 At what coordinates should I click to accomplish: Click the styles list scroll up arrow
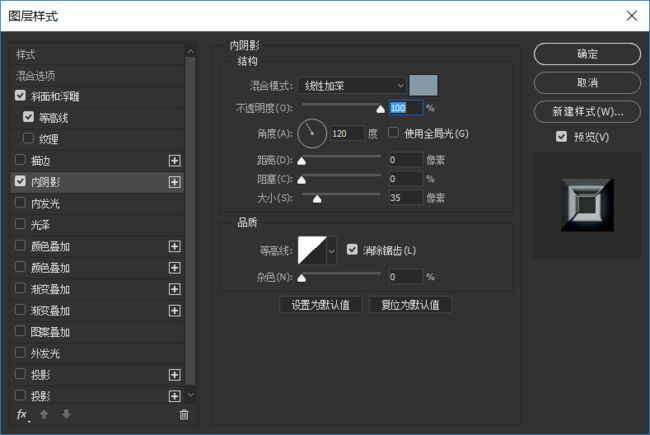190,51
